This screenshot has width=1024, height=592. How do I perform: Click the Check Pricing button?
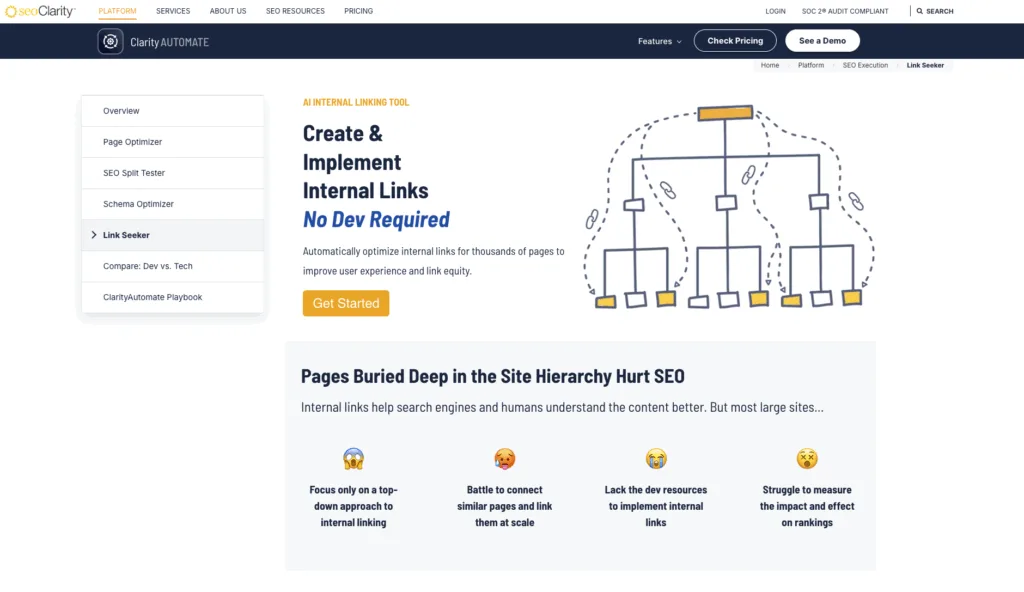coord(735,41)
